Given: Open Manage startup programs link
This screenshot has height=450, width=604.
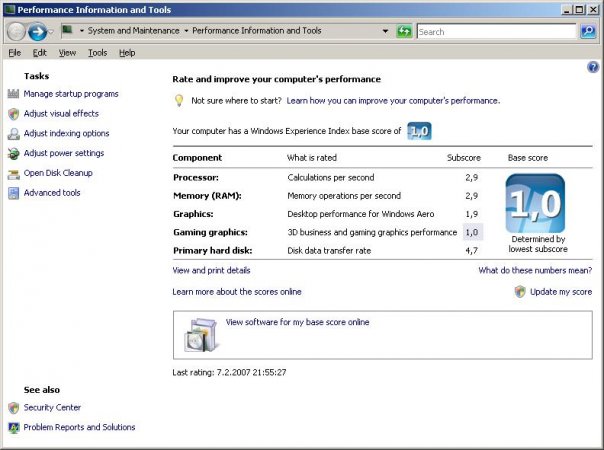Looking at the screenshot, I should click(x=71, y=94).
